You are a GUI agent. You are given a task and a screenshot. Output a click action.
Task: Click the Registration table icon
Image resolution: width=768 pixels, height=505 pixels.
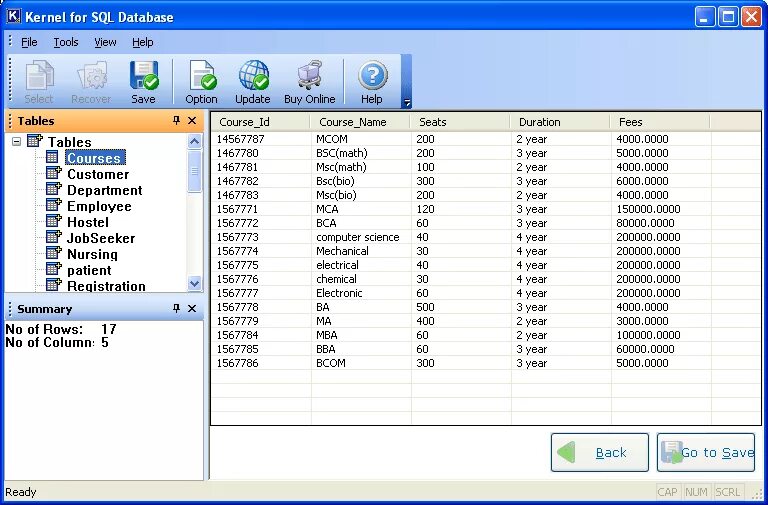coord(53,285)
